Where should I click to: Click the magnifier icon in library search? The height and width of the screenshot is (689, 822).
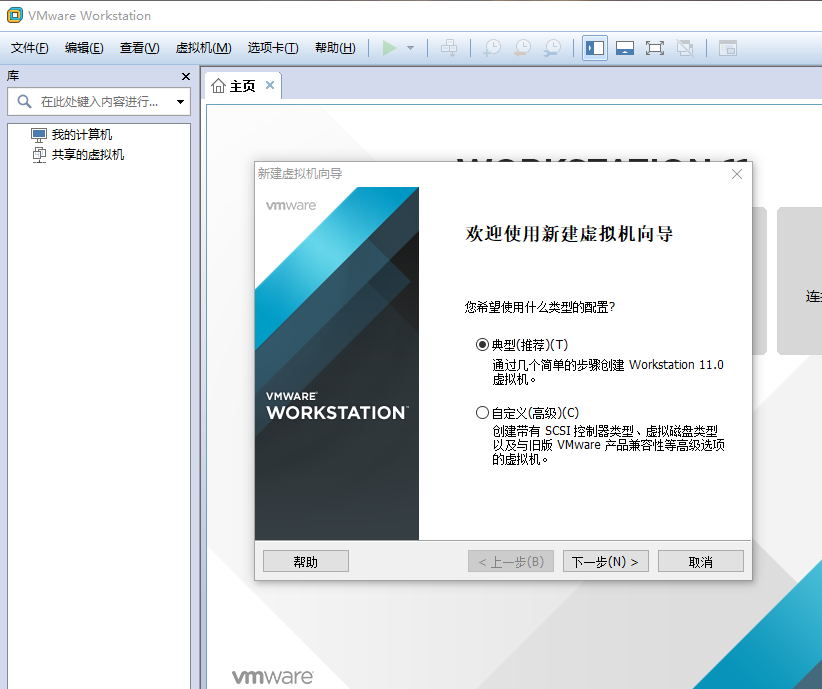24,101
